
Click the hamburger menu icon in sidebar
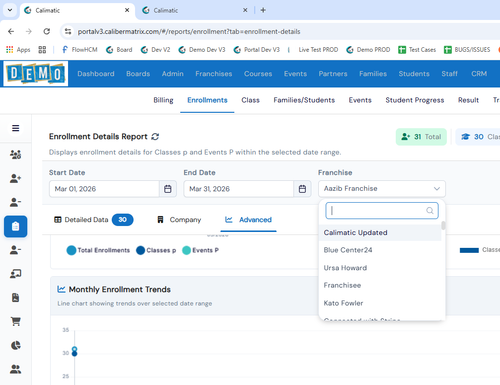click(x=15, y=128)
